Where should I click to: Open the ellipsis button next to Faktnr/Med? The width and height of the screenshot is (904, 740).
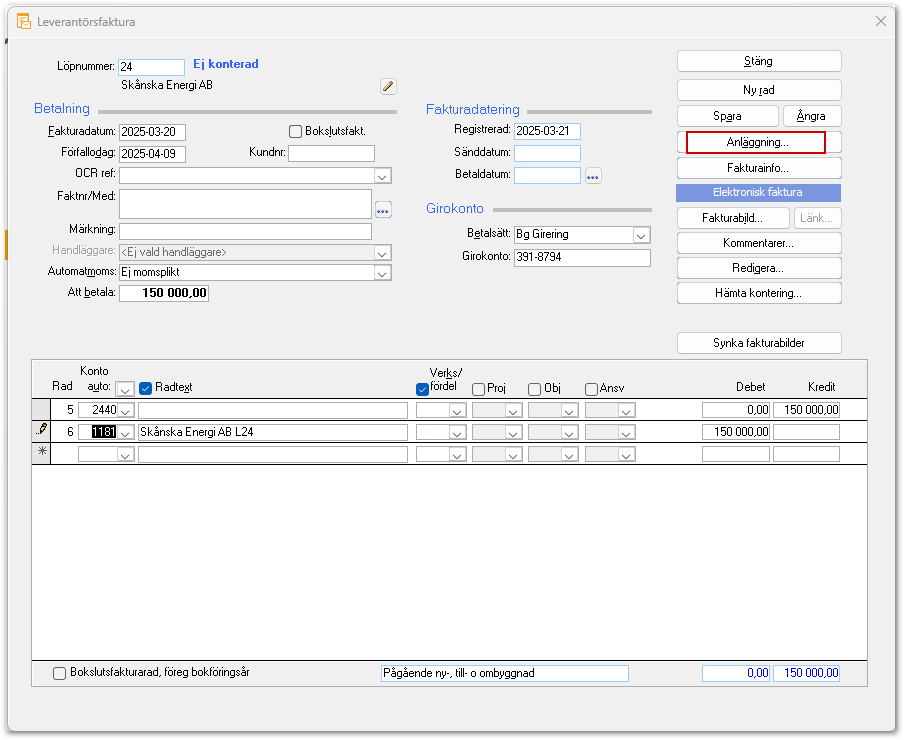[x=383, y=210]
